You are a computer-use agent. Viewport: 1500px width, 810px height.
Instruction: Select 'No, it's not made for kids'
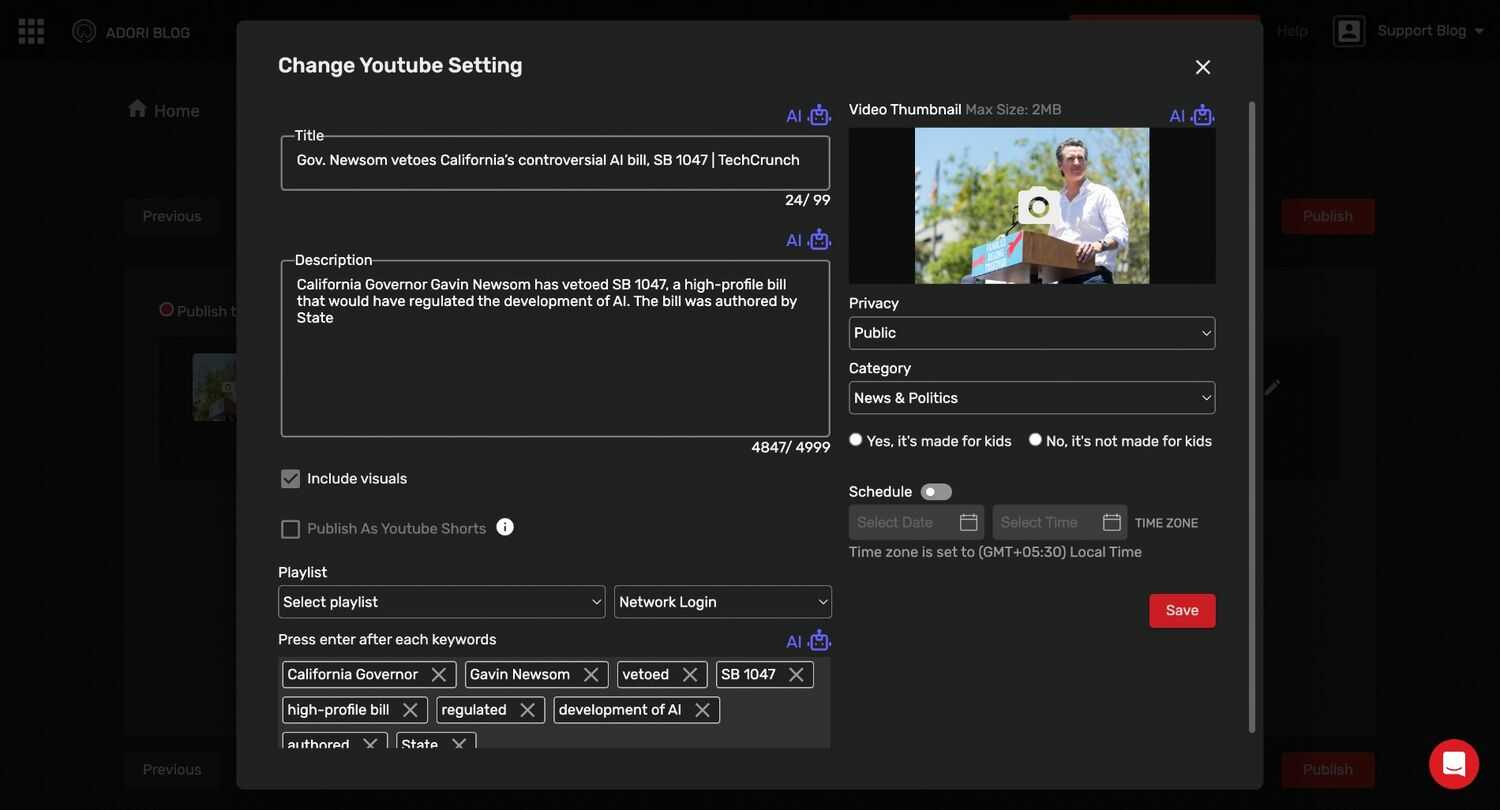tap(1035, 440)
